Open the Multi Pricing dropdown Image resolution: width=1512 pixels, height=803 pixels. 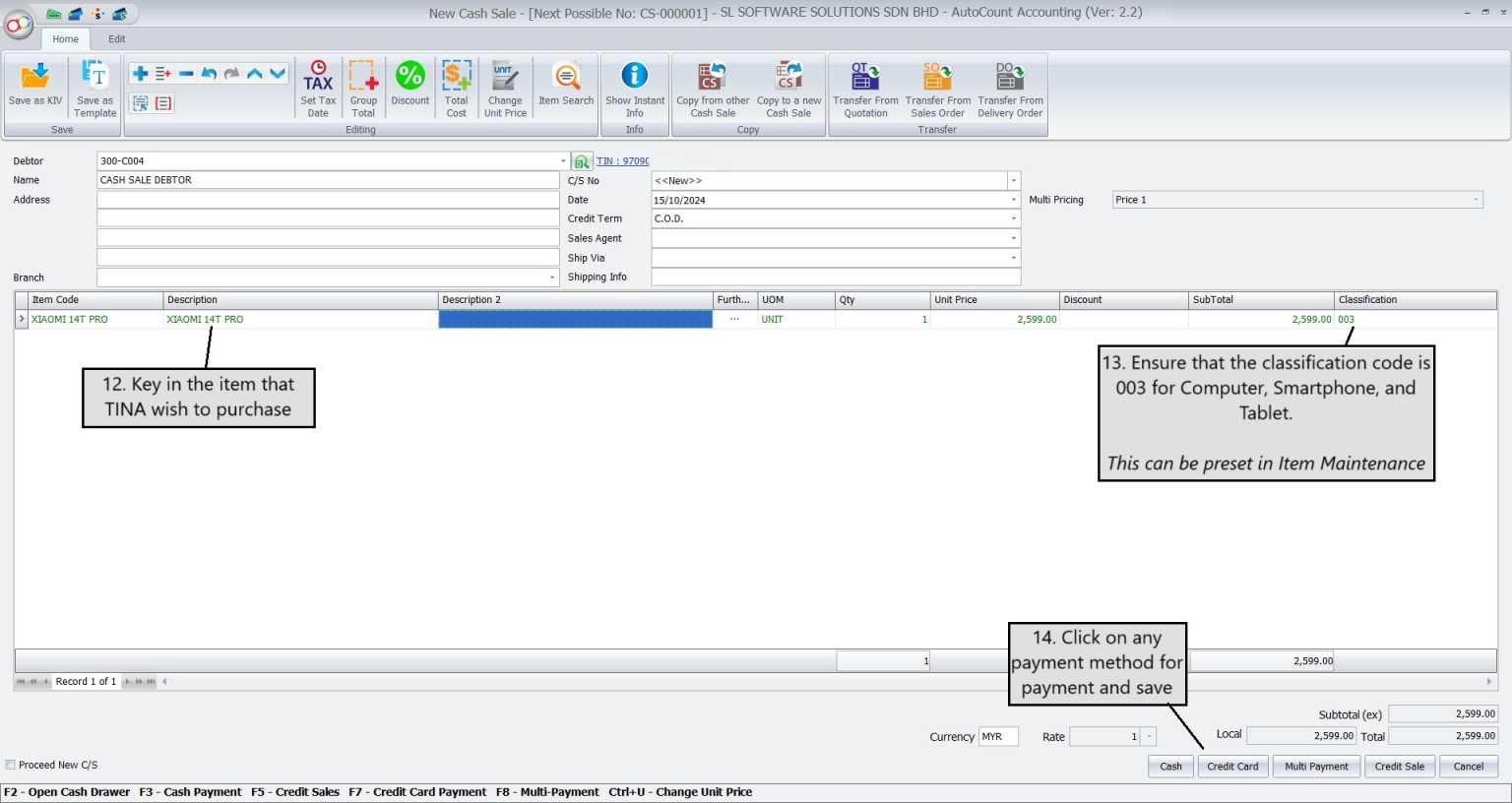pos(1476,200)
